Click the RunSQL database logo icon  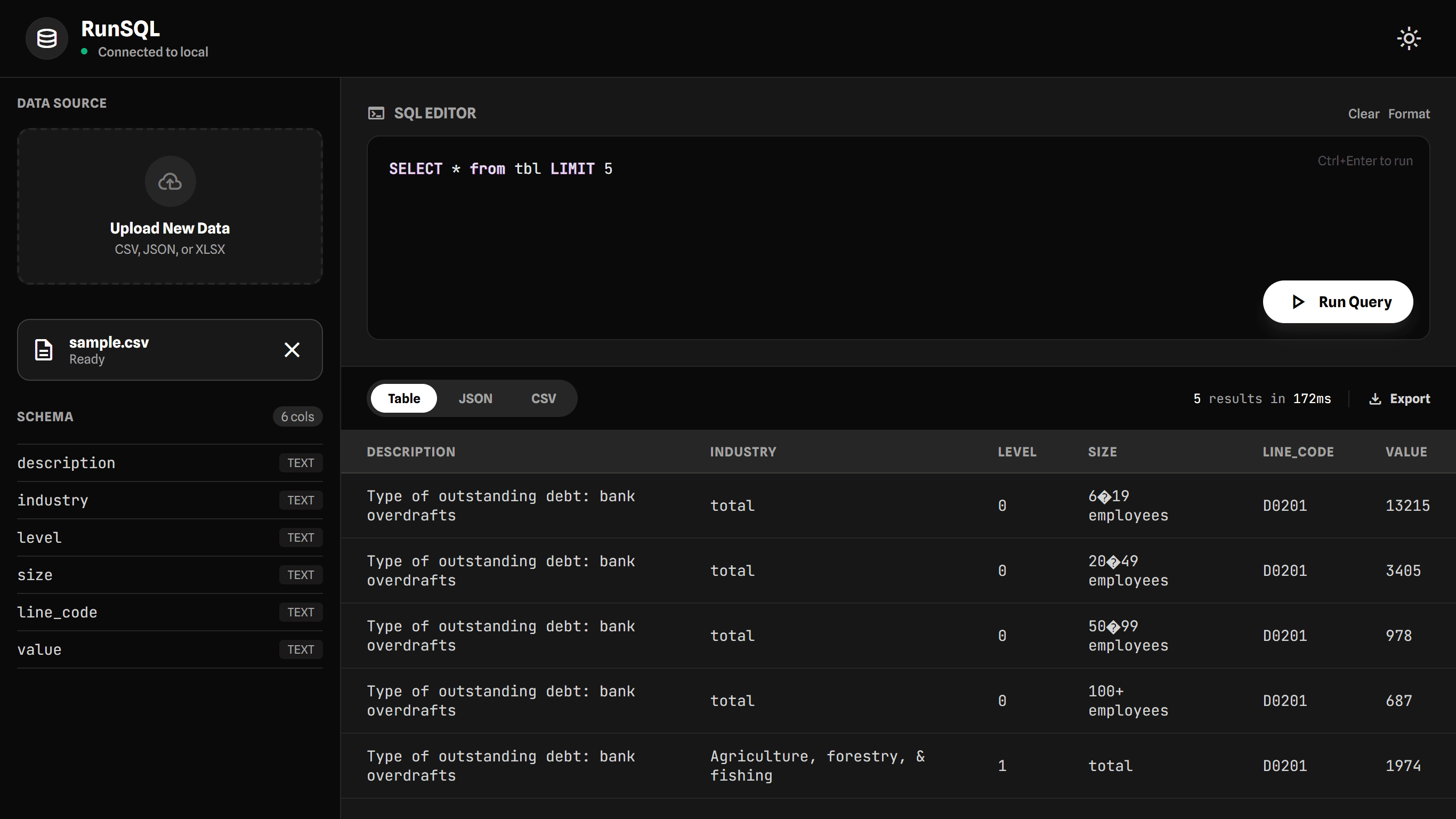(x=47, y=38)
